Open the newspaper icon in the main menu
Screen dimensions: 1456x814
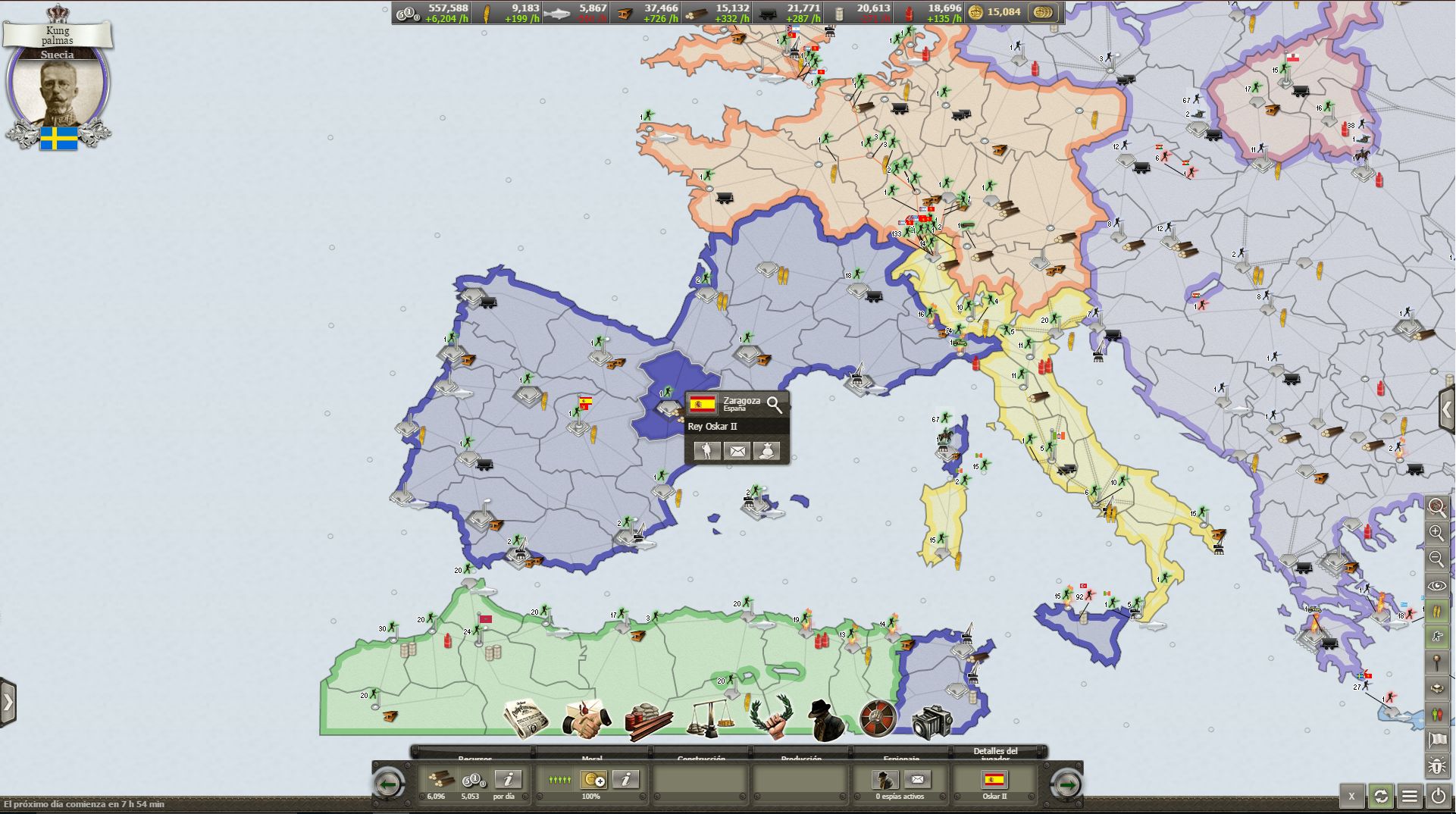tap(526, 718)
